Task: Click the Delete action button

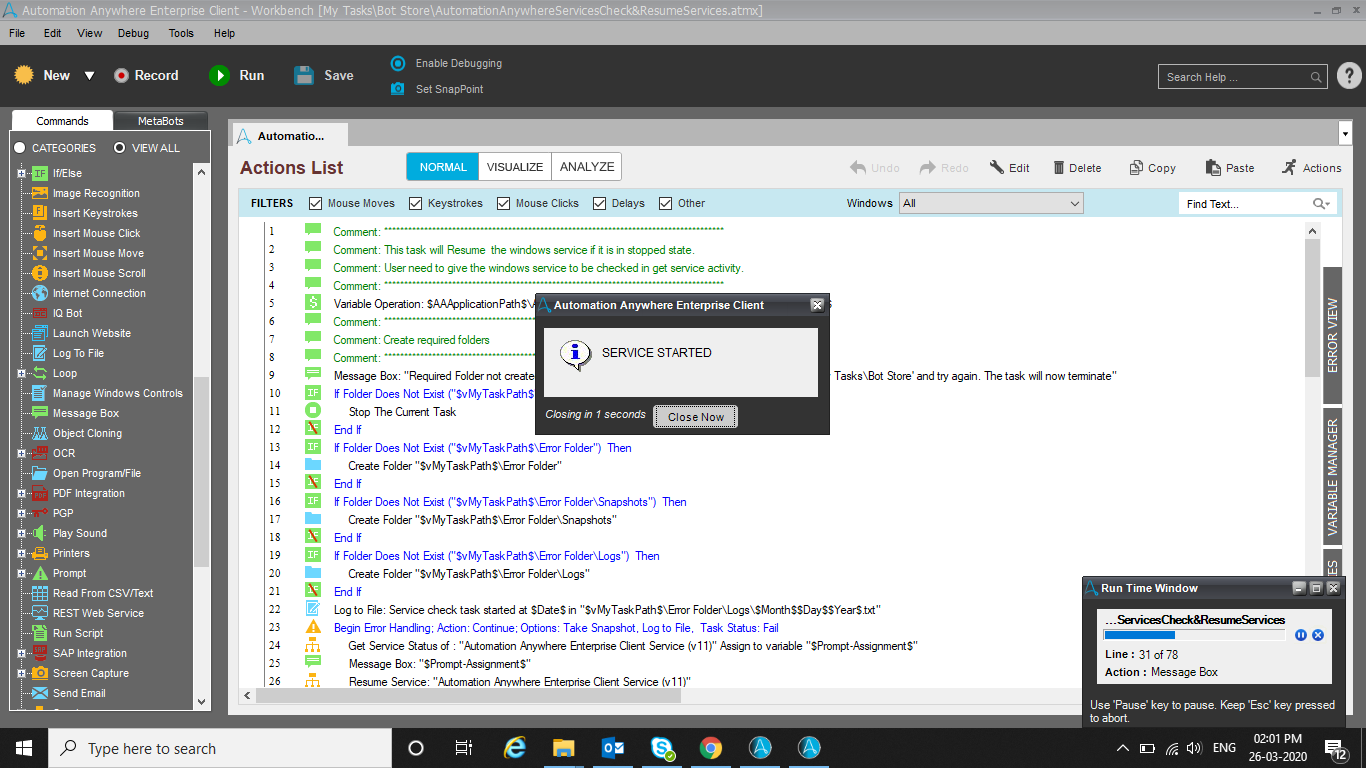Action: click(1076, 168)
